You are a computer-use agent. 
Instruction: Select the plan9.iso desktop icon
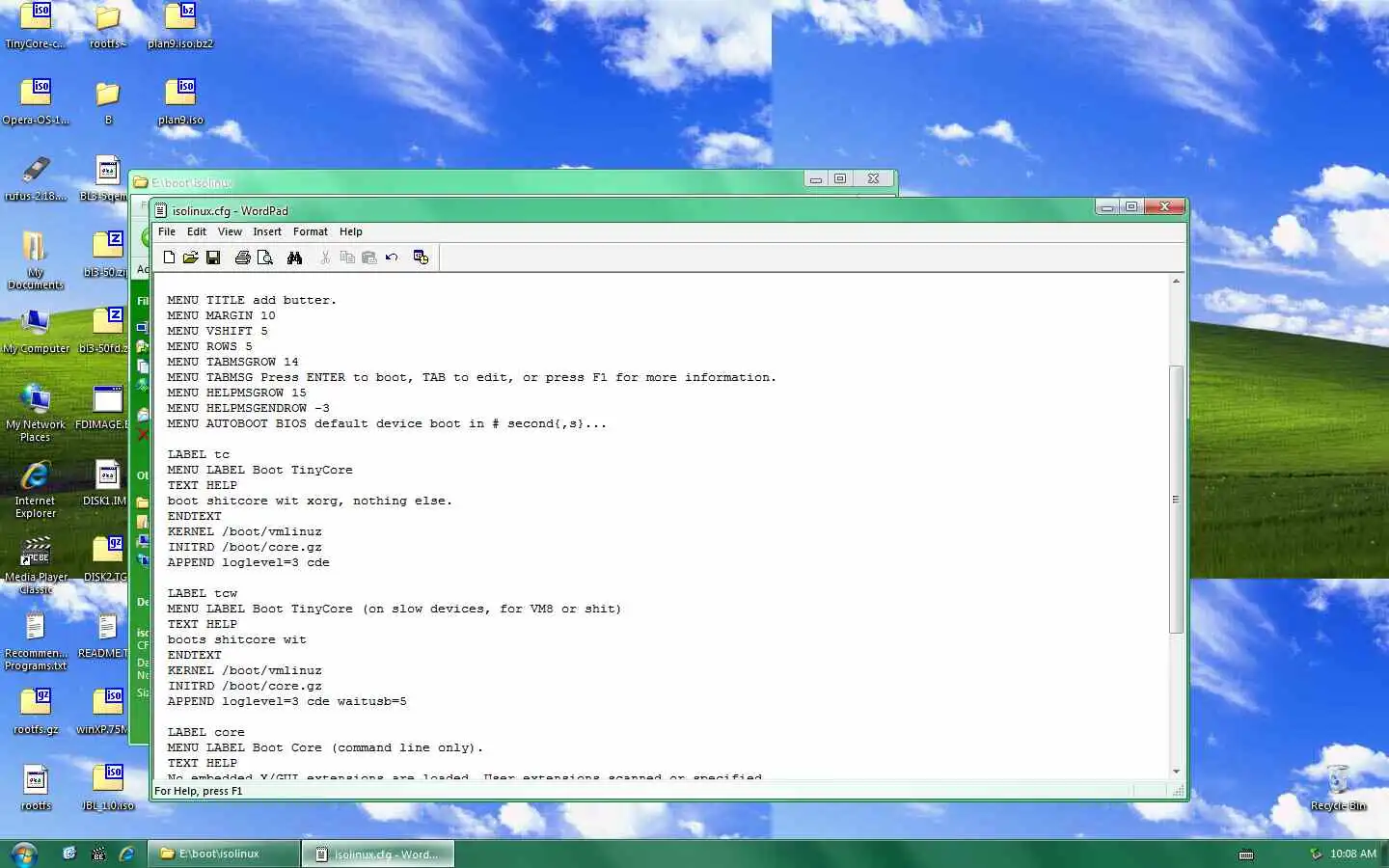click(180, 101)
